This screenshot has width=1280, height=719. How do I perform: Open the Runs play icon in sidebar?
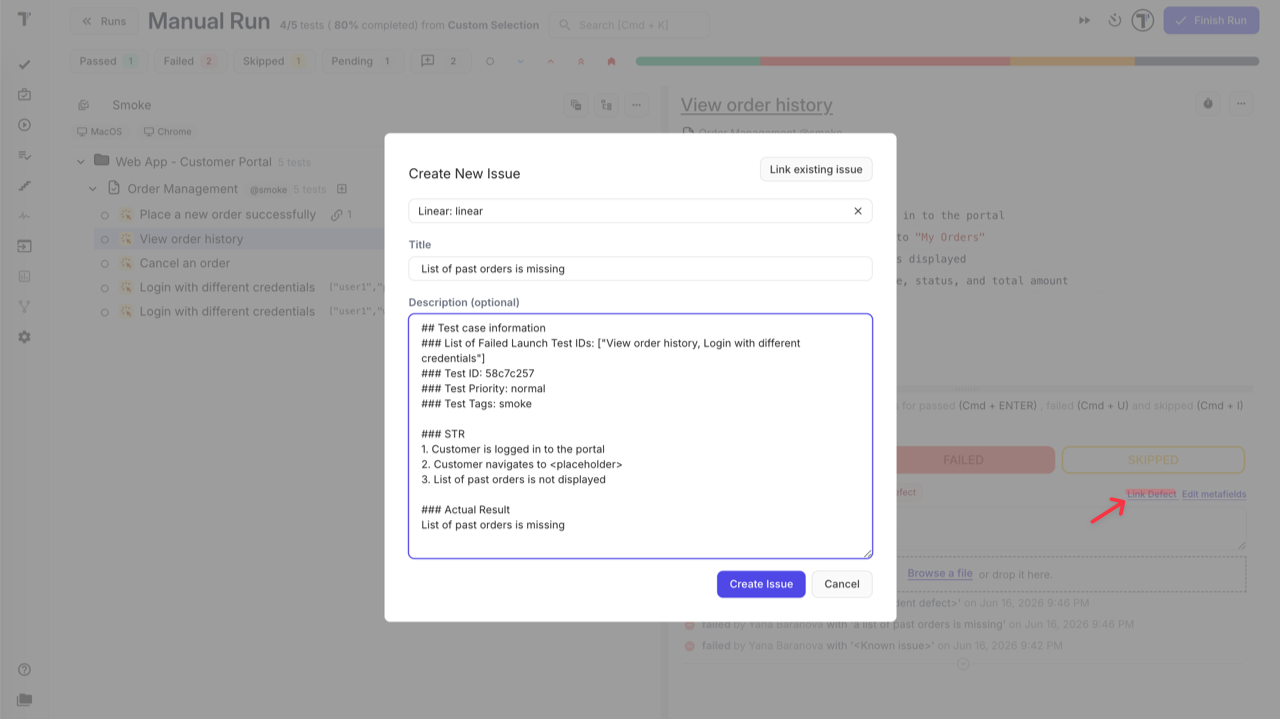pos(24,125)
